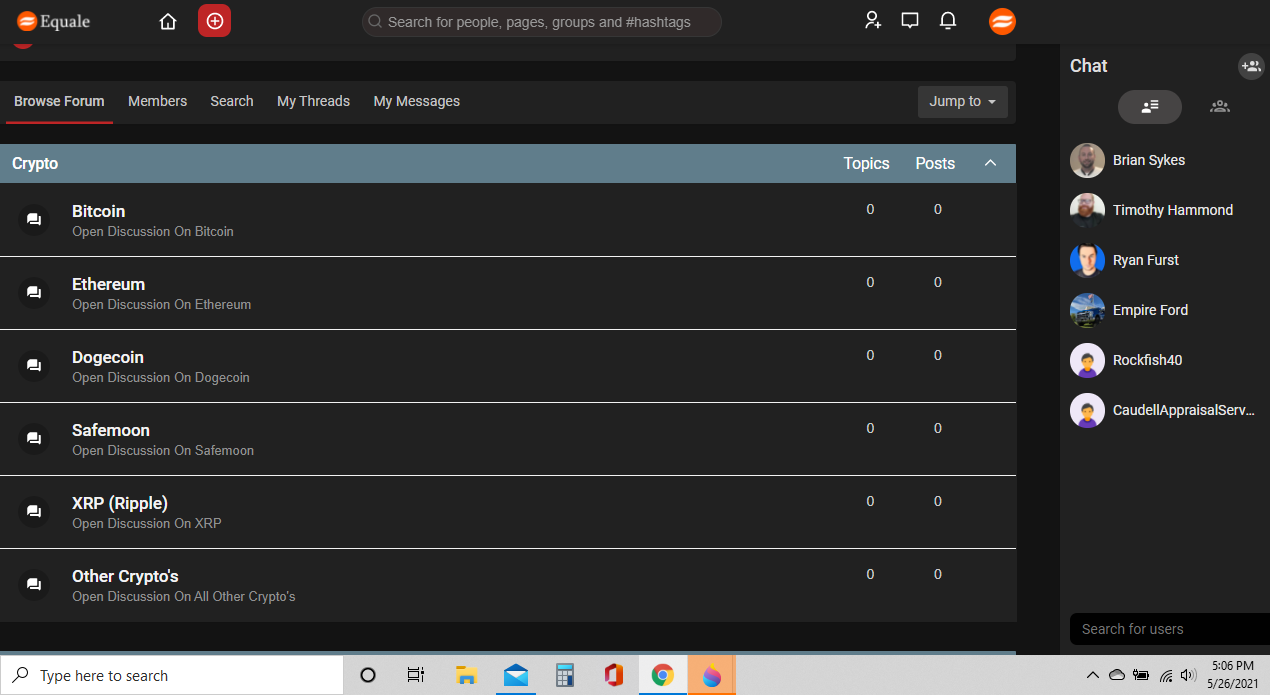Click 'Open Discussion On Bitcoin' text
Screen dimensions: 1270x695
153,231
